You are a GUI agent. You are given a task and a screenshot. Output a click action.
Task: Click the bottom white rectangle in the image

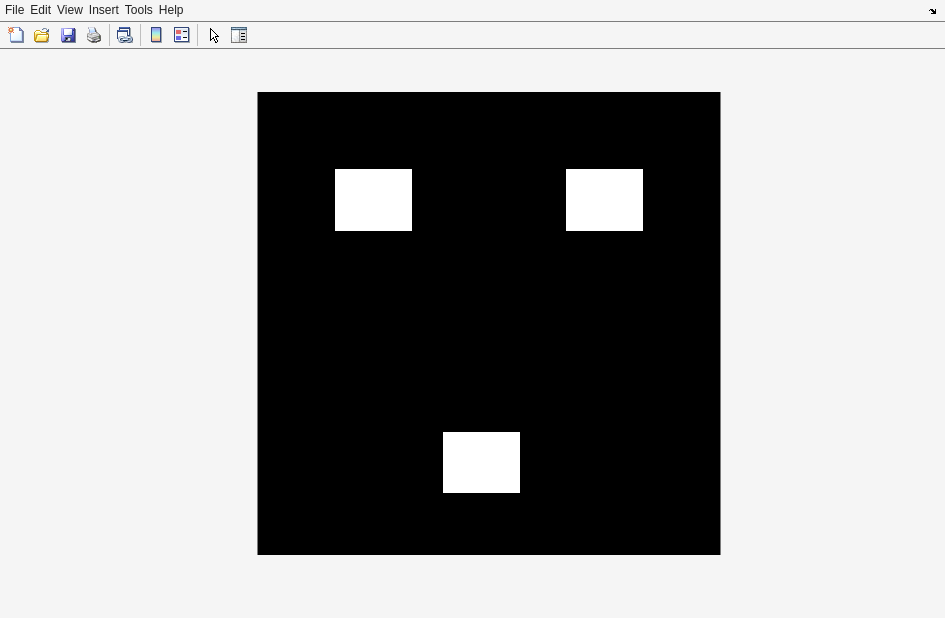[x=481, y=462]
